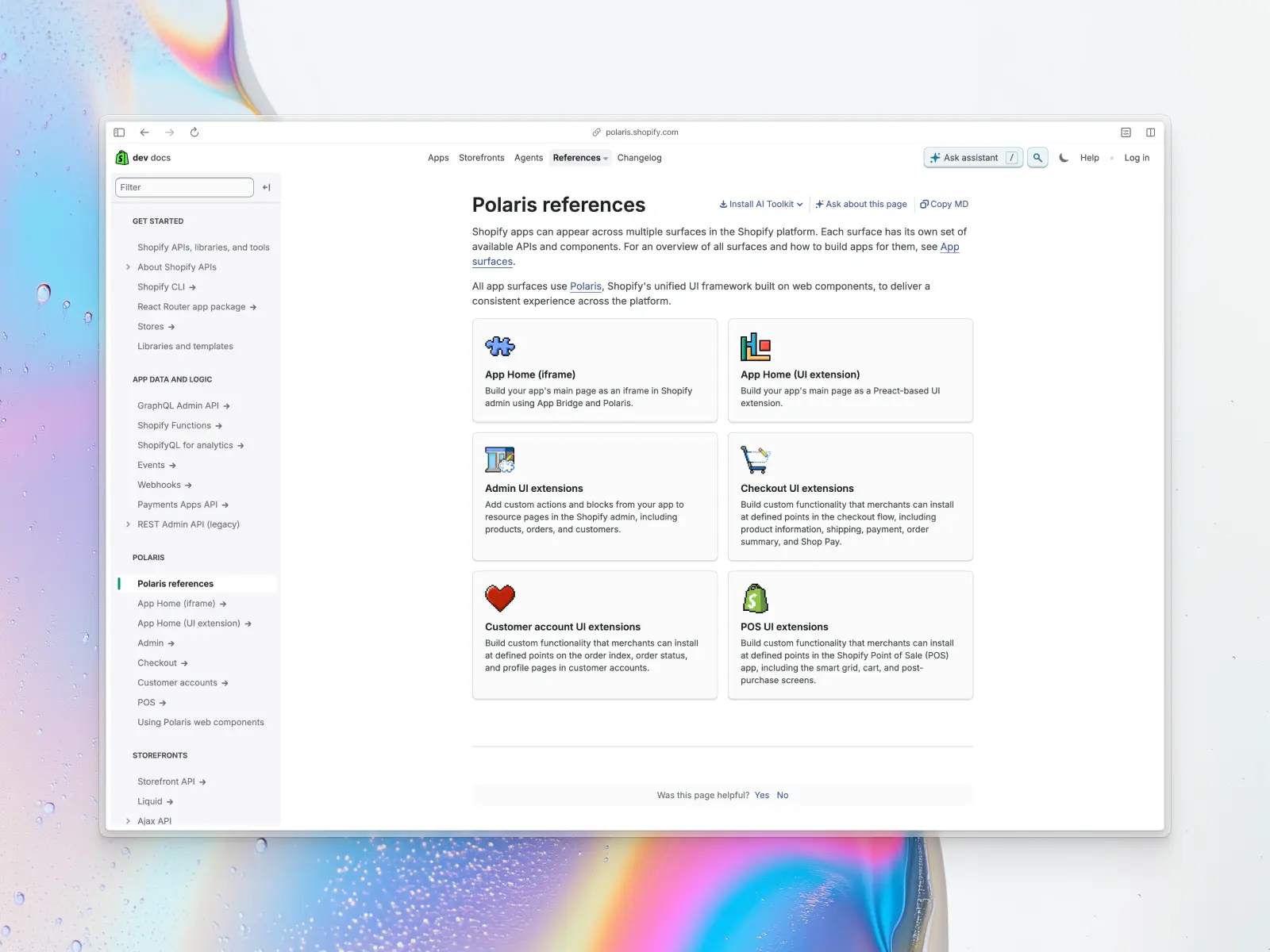Screen dimensions: 1270x952
Task: Click the Shopify bag logo
Action: 122,158
